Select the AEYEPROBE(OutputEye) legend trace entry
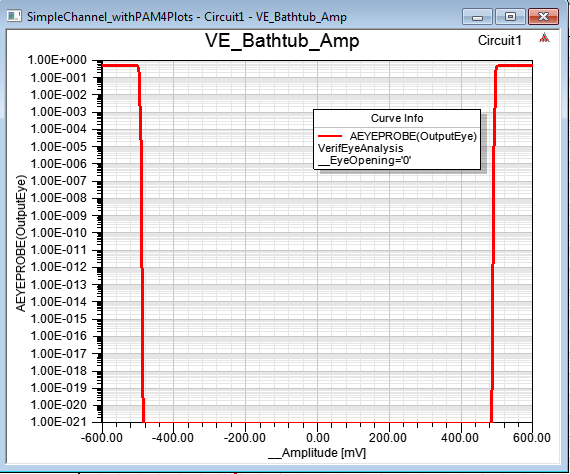Image resolution: width=570 pixels, height=474 pixels. [413, 136]
